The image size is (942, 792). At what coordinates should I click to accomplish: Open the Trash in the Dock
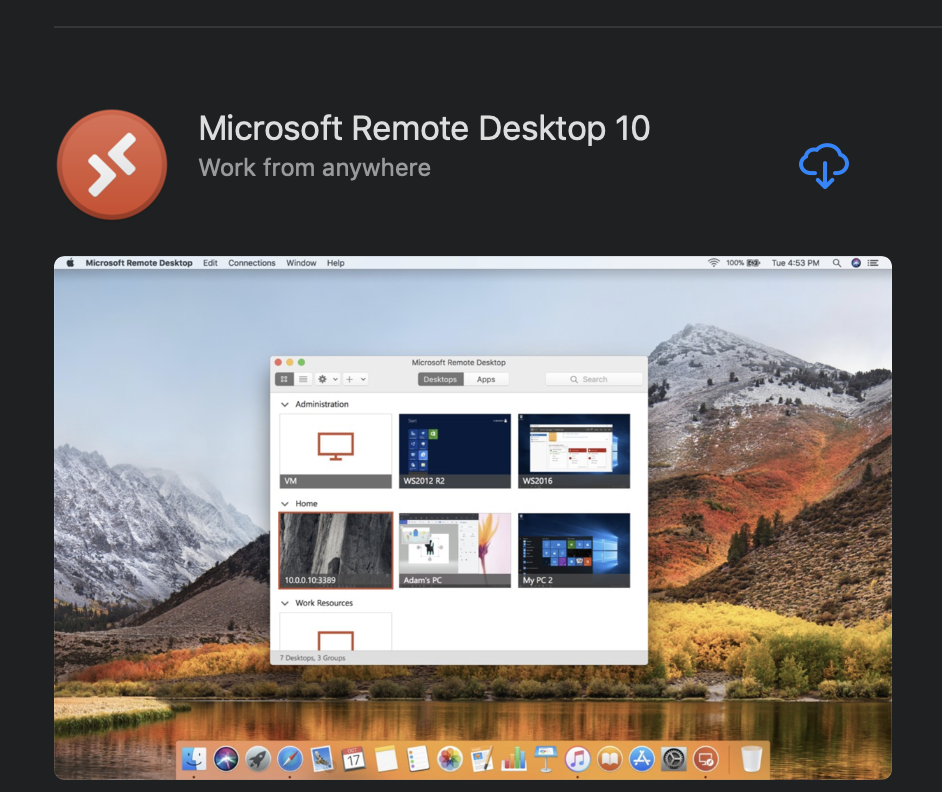(751, 759)
